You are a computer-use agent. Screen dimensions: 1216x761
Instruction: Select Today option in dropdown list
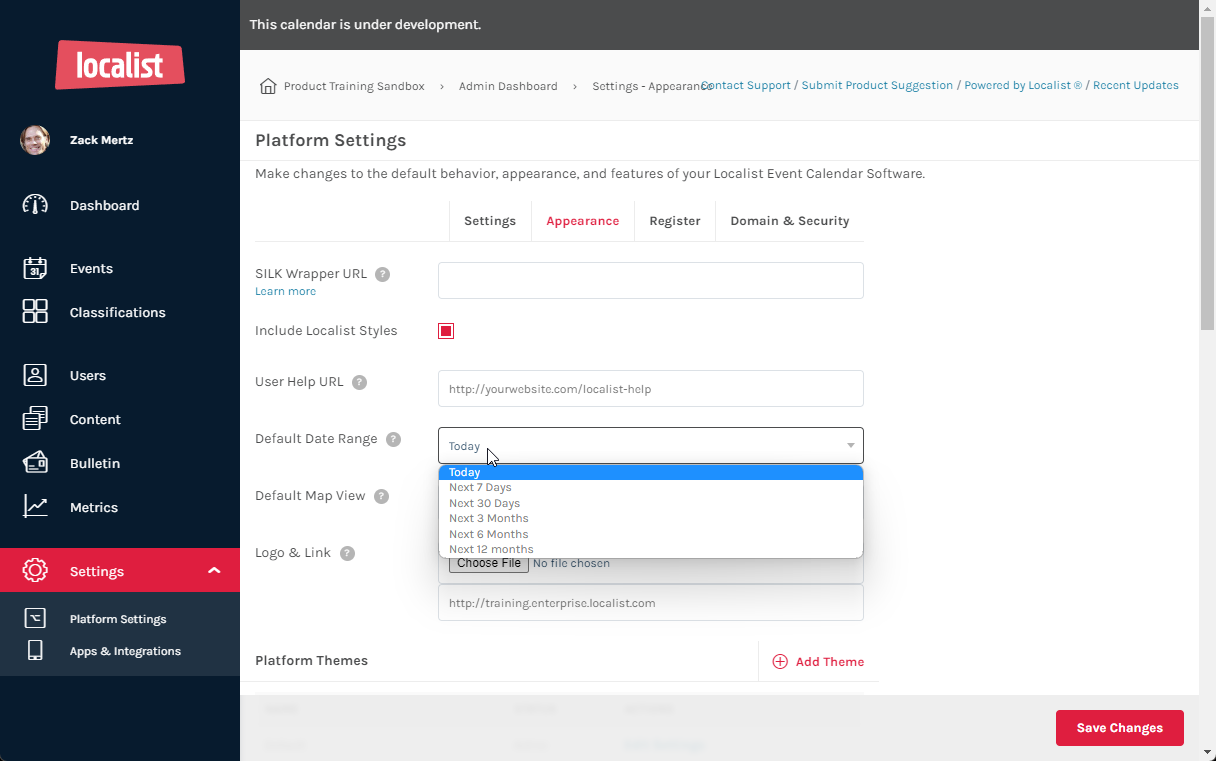point(651,472)
